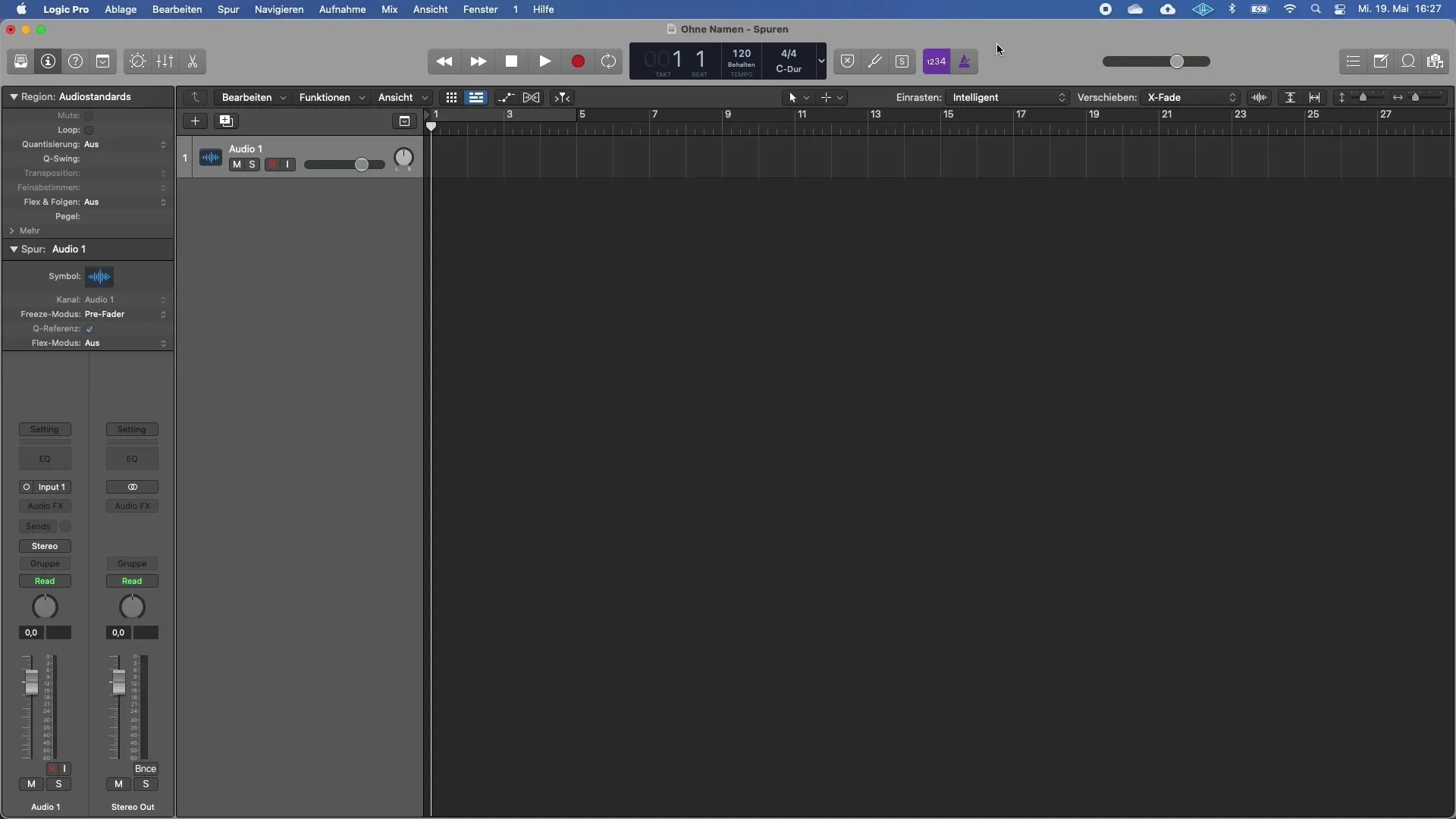Collapse the Region Audiostandards section
Viewport: 1456px width, 819px height.
(x=14, y=97)
